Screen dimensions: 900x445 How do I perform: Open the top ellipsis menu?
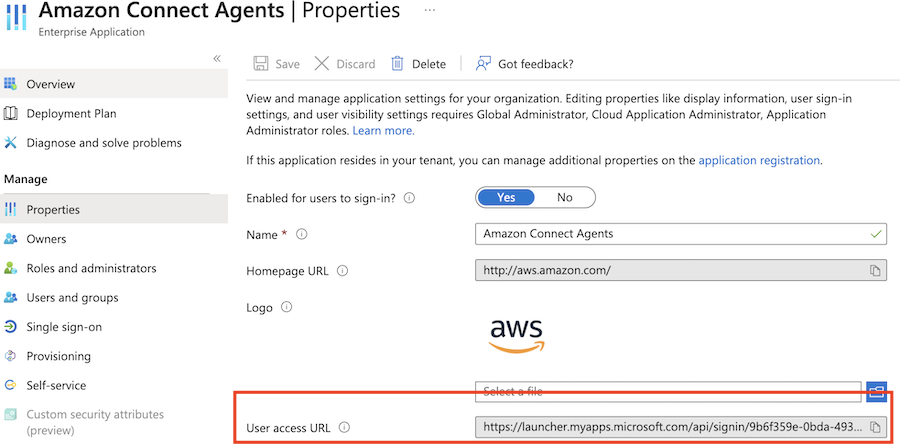[x=430, y=10]
